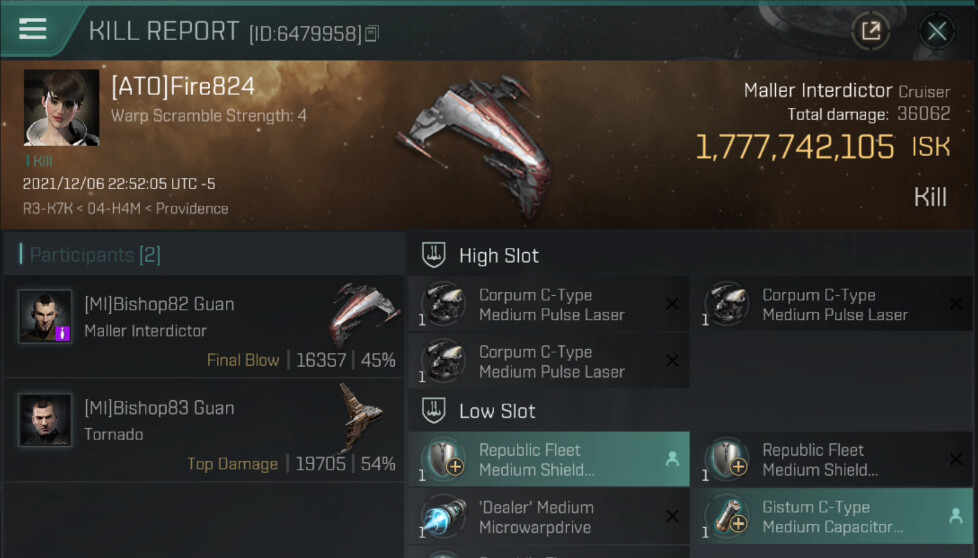
Task: Click the person marker on Gistum Capacitor row
Action: point(956,516)
